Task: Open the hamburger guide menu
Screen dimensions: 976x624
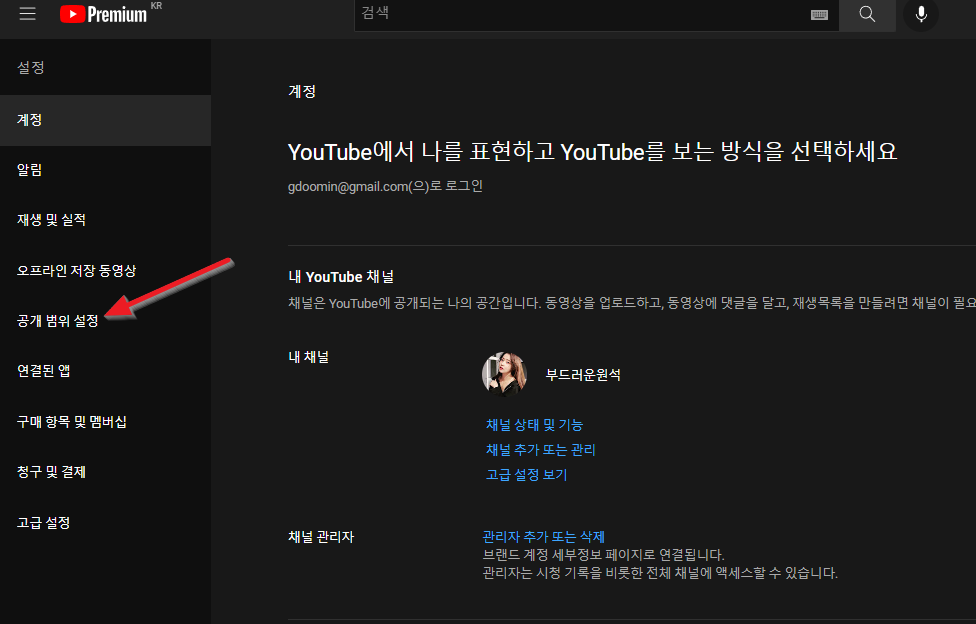Action: (27, 14)
